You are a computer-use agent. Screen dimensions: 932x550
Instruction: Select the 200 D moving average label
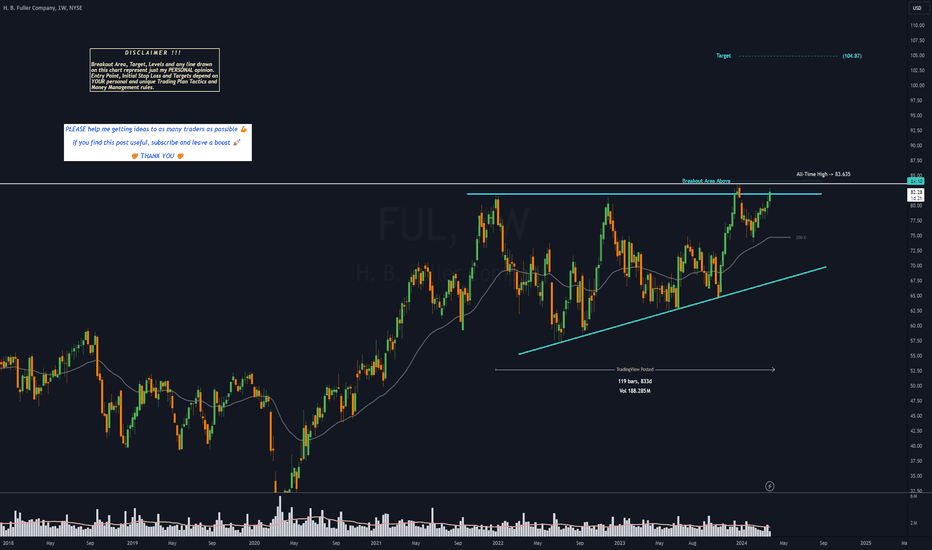801,238
